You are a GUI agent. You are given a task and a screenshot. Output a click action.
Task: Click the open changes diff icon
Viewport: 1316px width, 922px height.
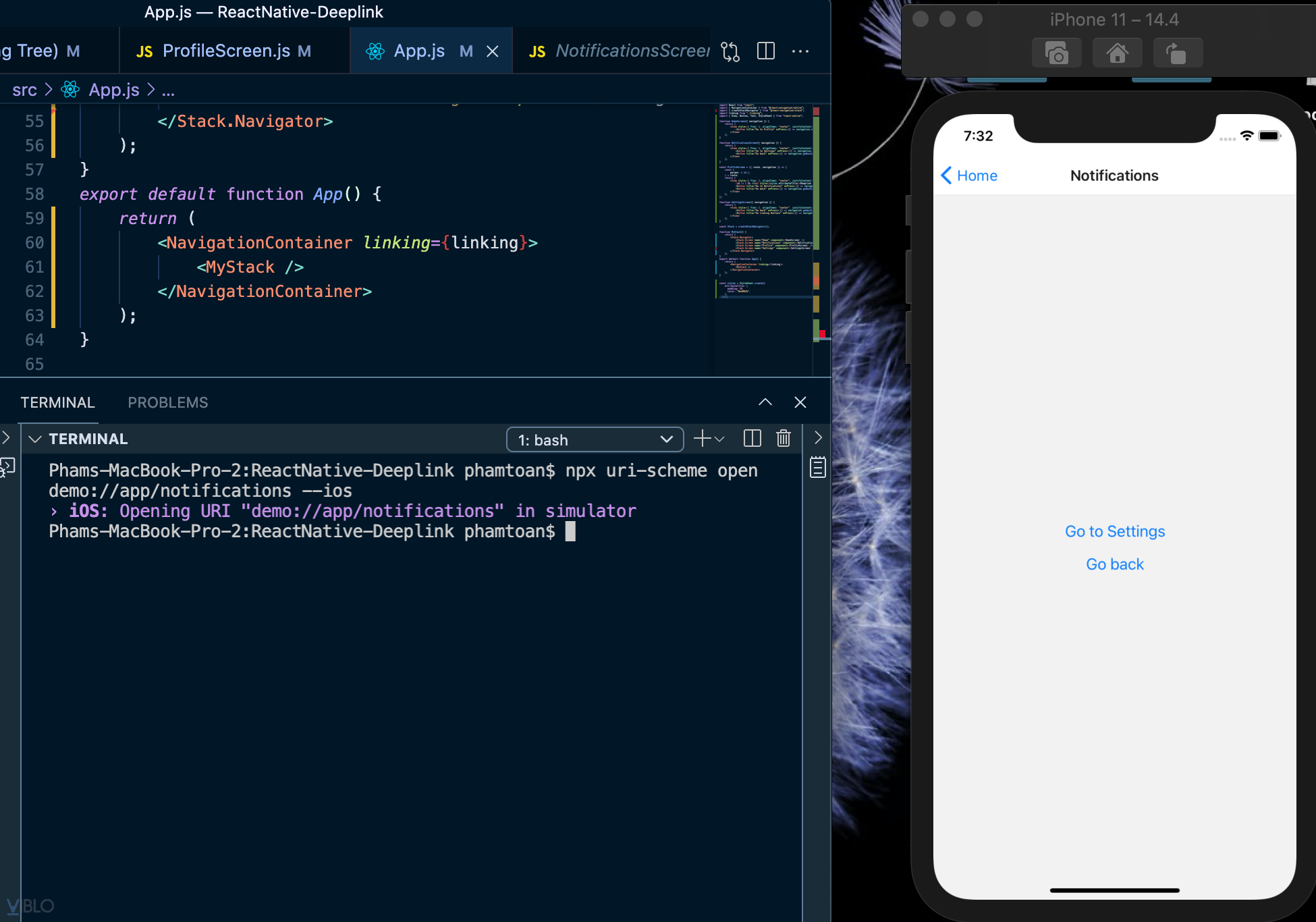coord(730,51)
